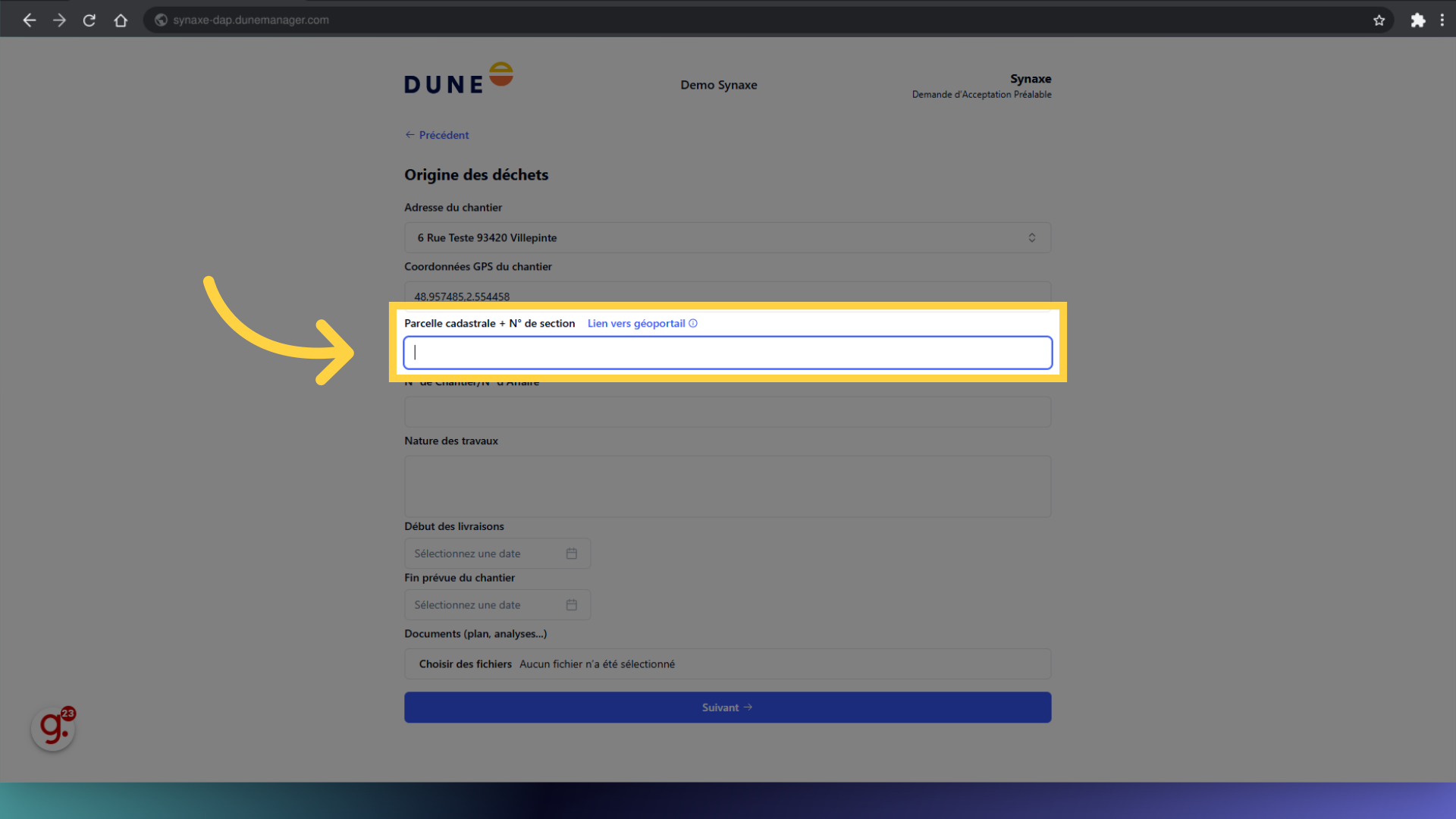This screenshot has height=819, width=1456.
Task: Open the browser three-dot menu
Action: point(1442,20)
